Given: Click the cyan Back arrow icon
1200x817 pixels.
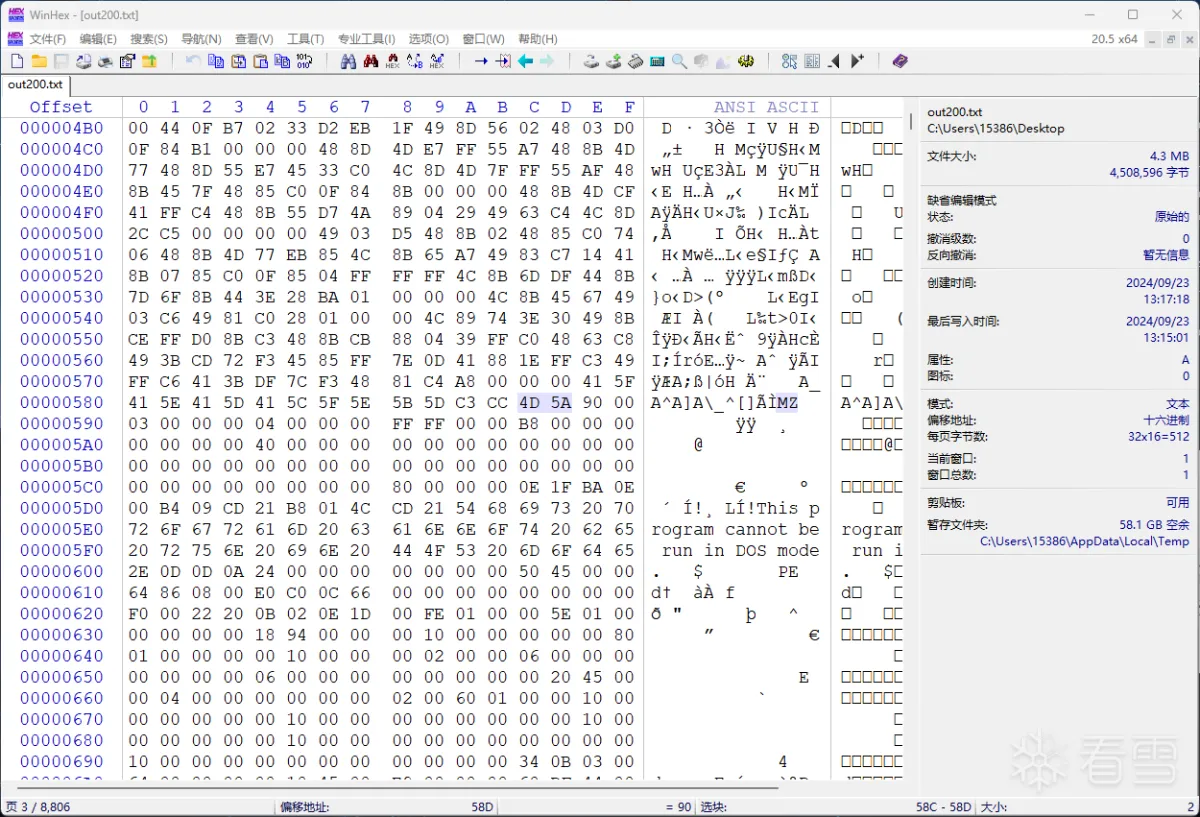Looking at the screenshot, I should point(525,61).
